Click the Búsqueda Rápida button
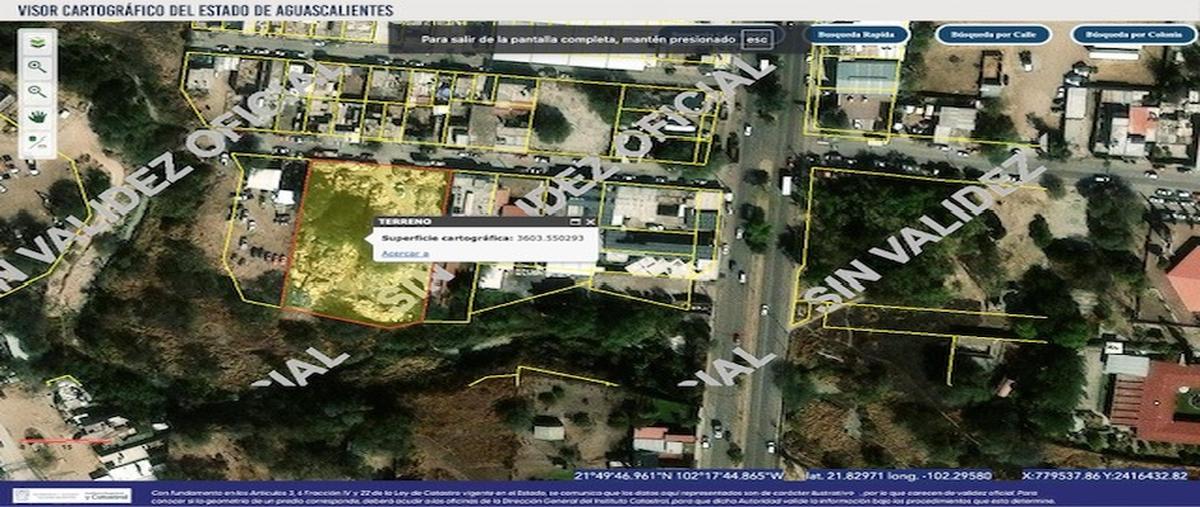The width and height of the screenshot is (1200, 507). pos(856,34)
